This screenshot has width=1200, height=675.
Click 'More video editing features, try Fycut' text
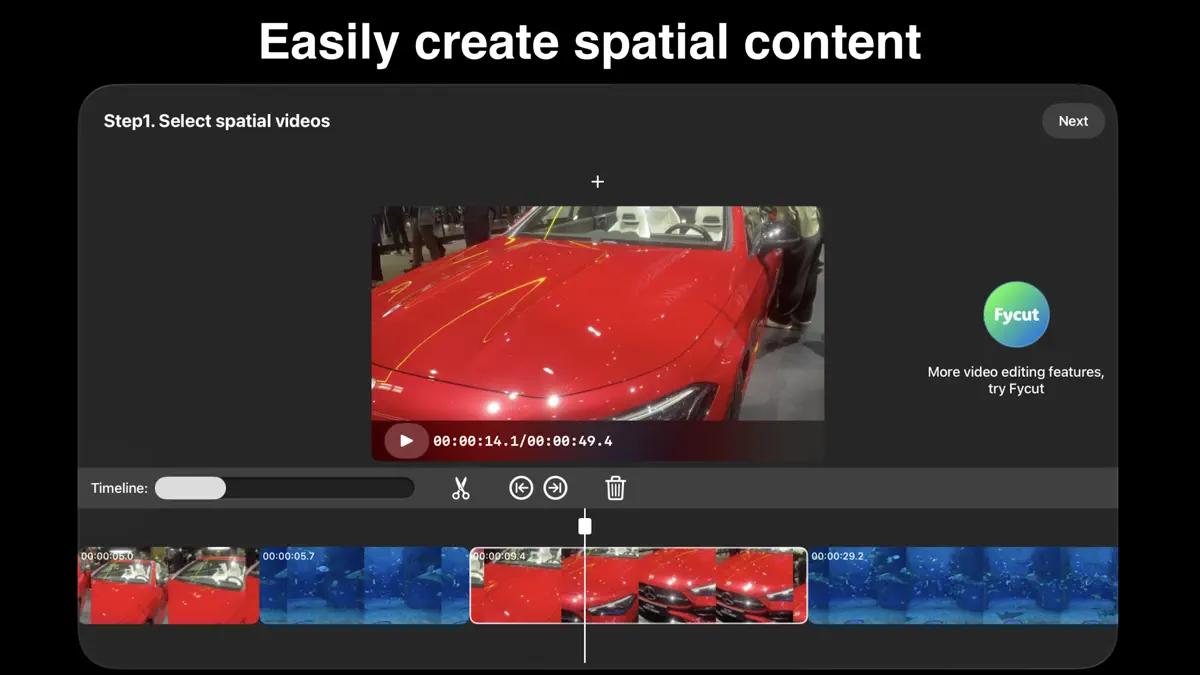[x=1016, y=380]
